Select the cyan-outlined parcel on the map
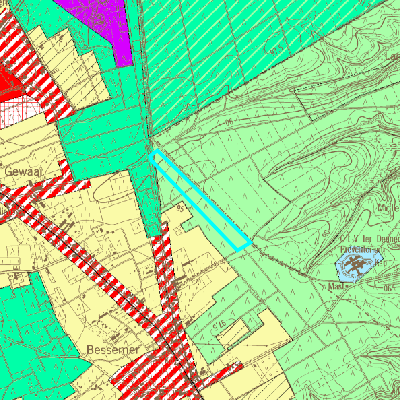Image resolution: width=400 pixels, height=400 pixels. pos(200,201)
